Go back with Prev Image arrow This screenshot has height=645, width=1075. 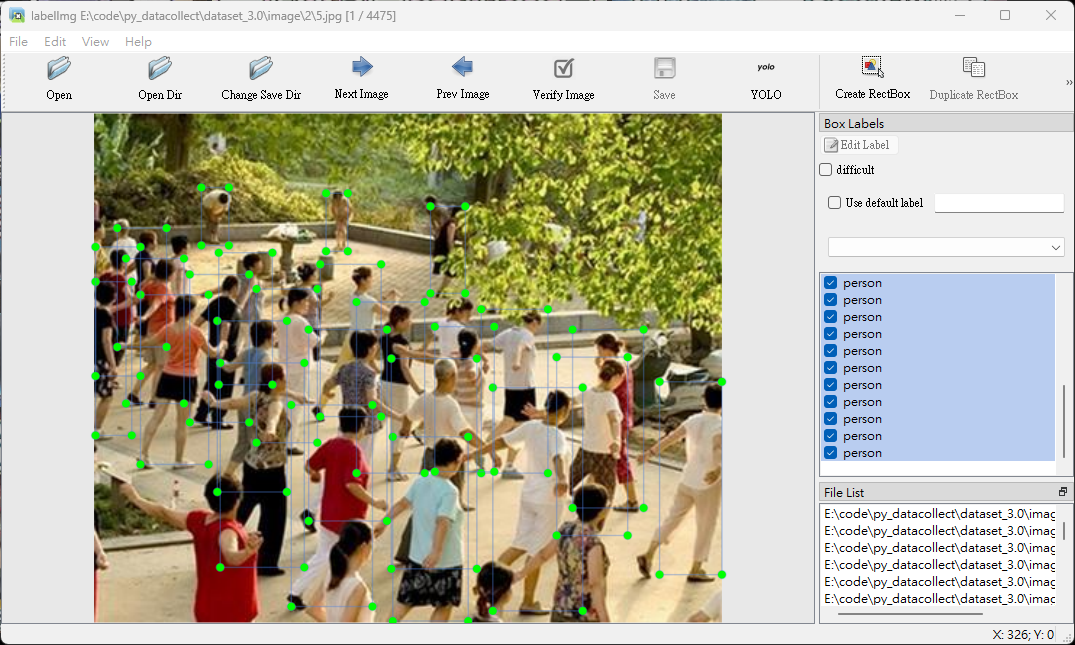(x=462, y=68)
